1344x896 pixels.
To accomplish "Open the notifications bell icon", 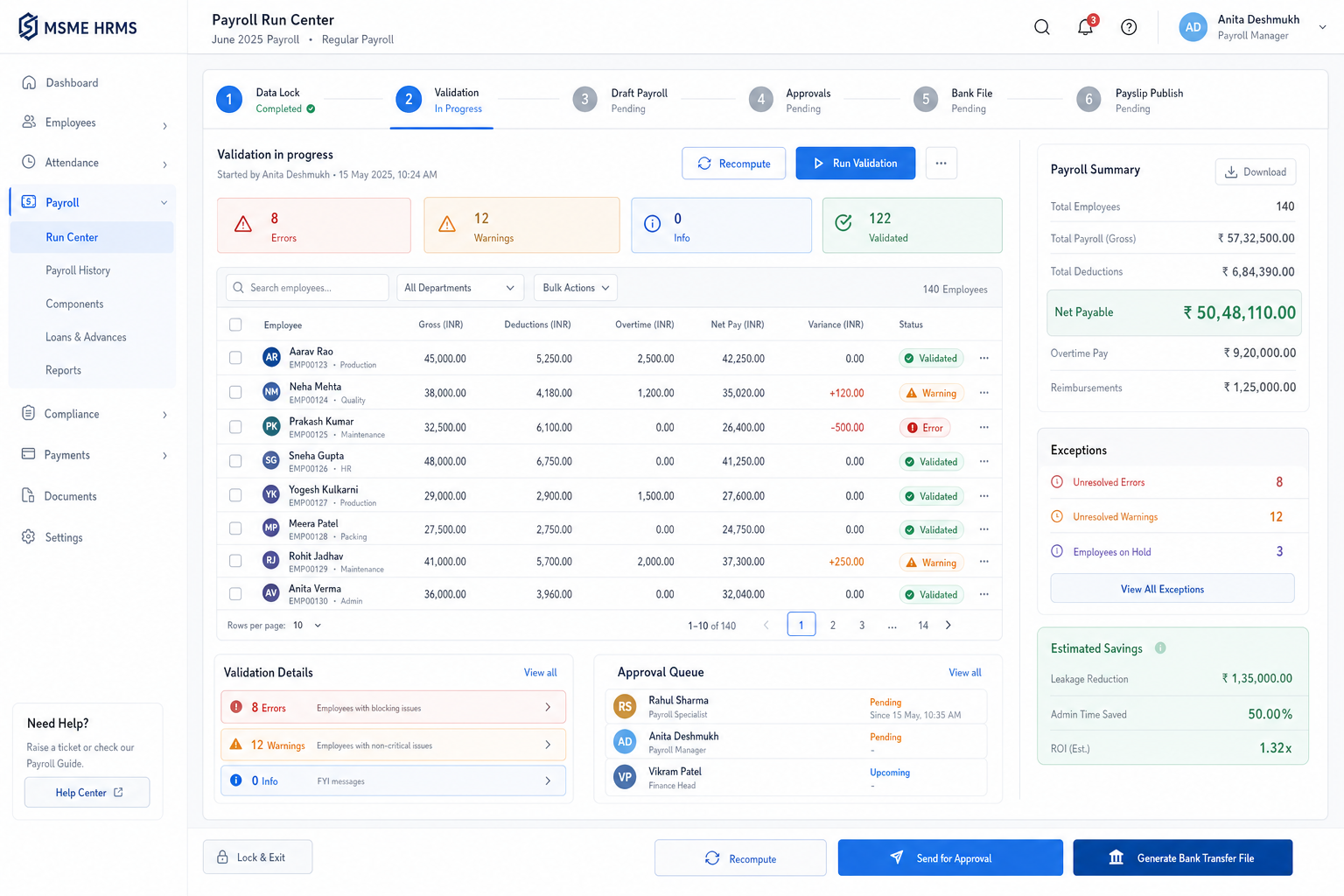I will click(1086, 26).
